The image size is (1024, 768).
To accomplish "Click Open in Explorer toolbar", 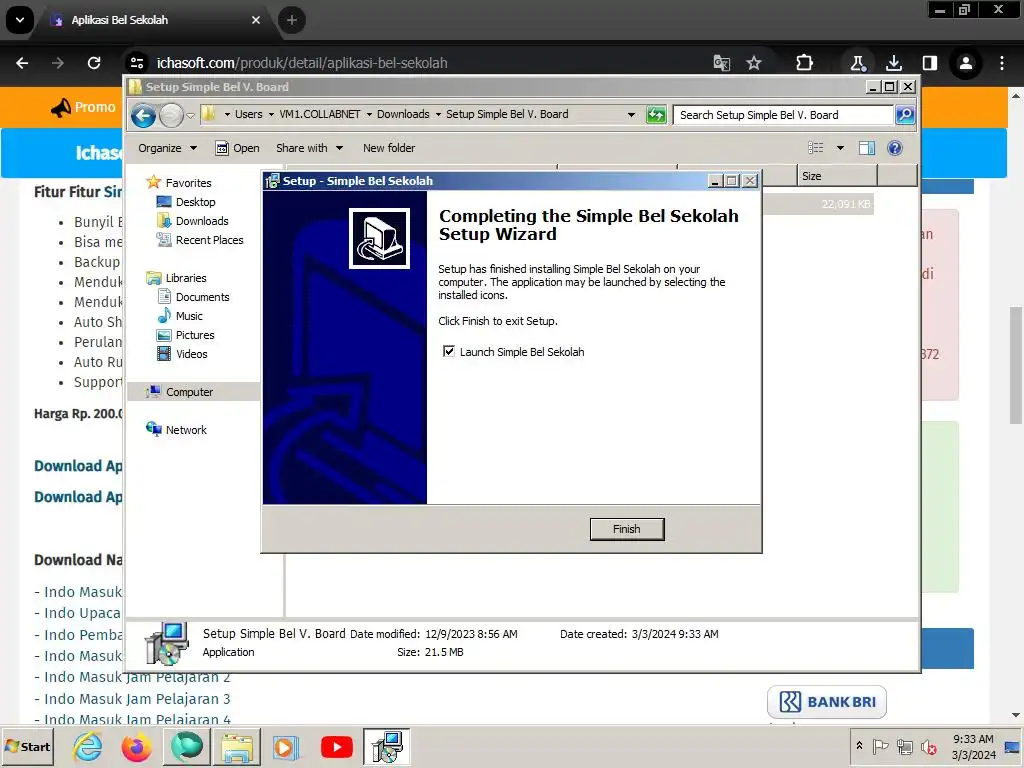I will [x=238, y=148].
